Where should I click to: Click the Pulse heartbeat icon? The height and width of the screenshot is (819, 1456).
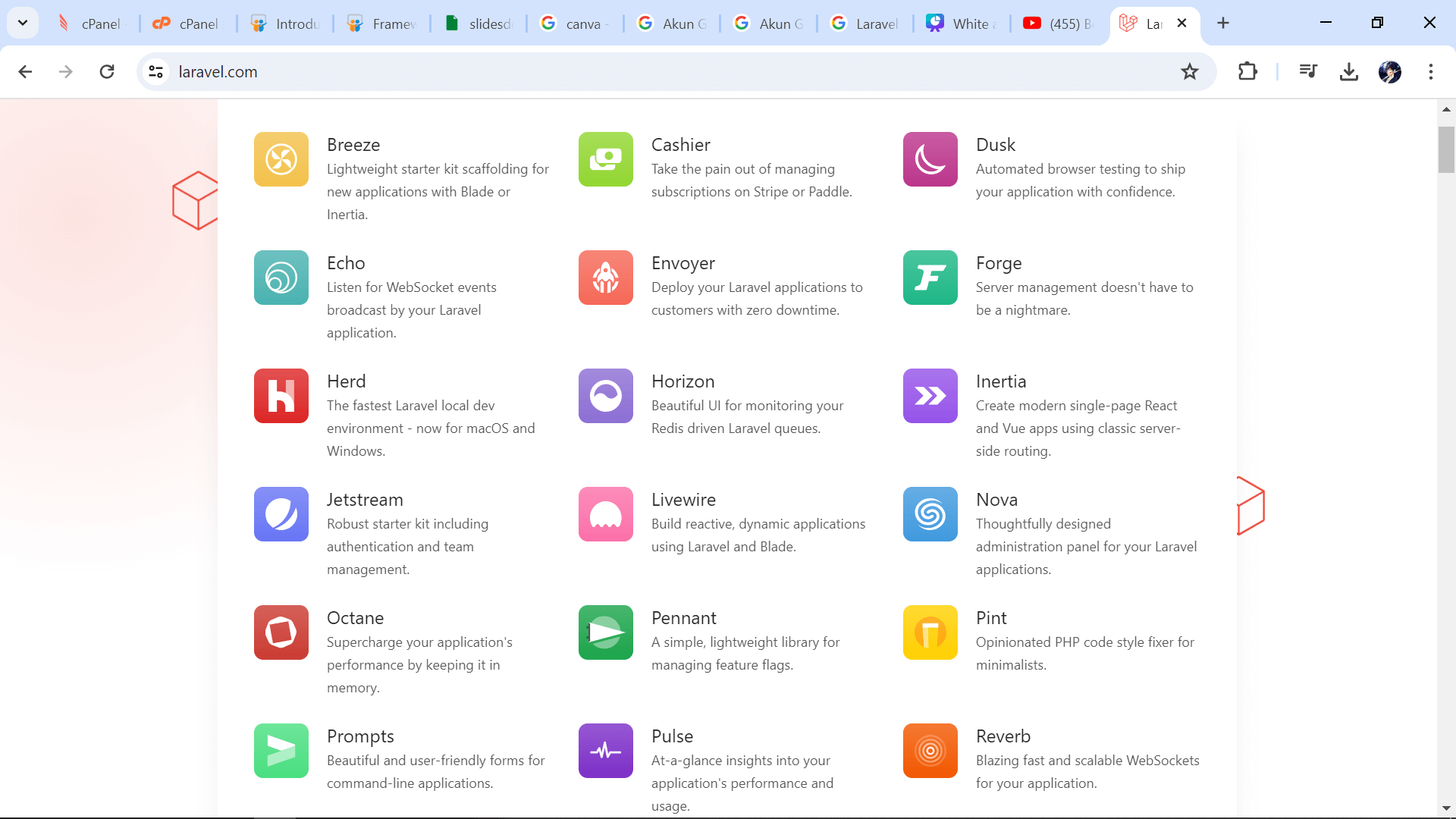pos(606,751)
